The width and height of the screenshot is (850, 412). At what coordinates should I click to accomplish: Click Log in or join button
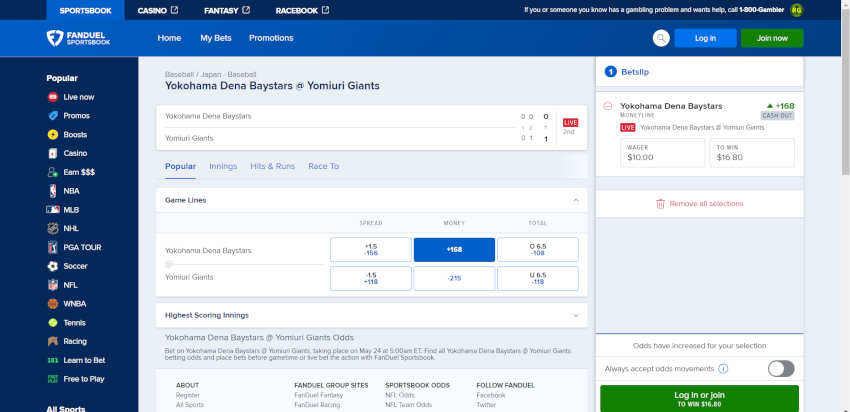(x=699, y=398)
